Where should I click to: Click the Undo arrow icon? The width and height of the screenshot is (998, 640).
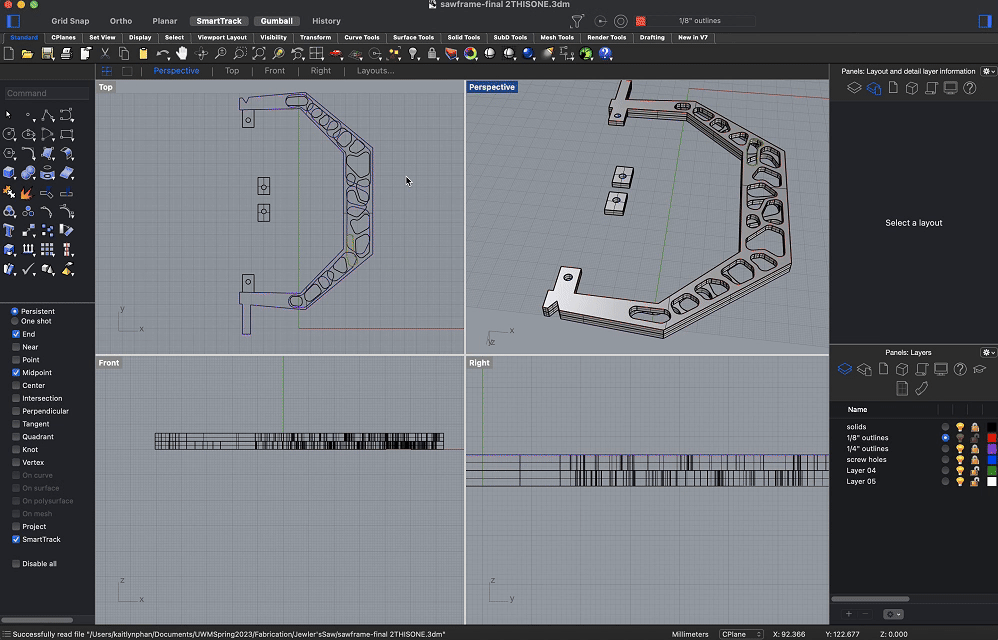point(162,54)
